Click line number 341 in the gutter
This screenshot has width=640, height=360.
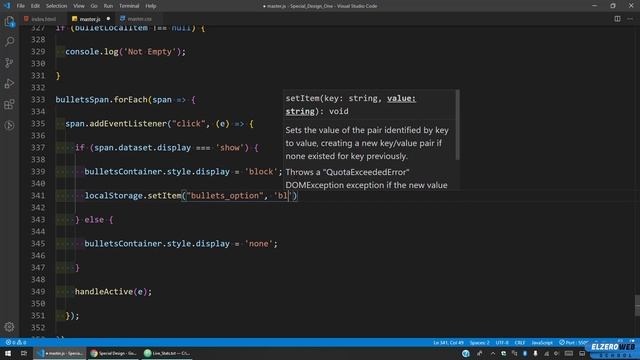[38, 196]
